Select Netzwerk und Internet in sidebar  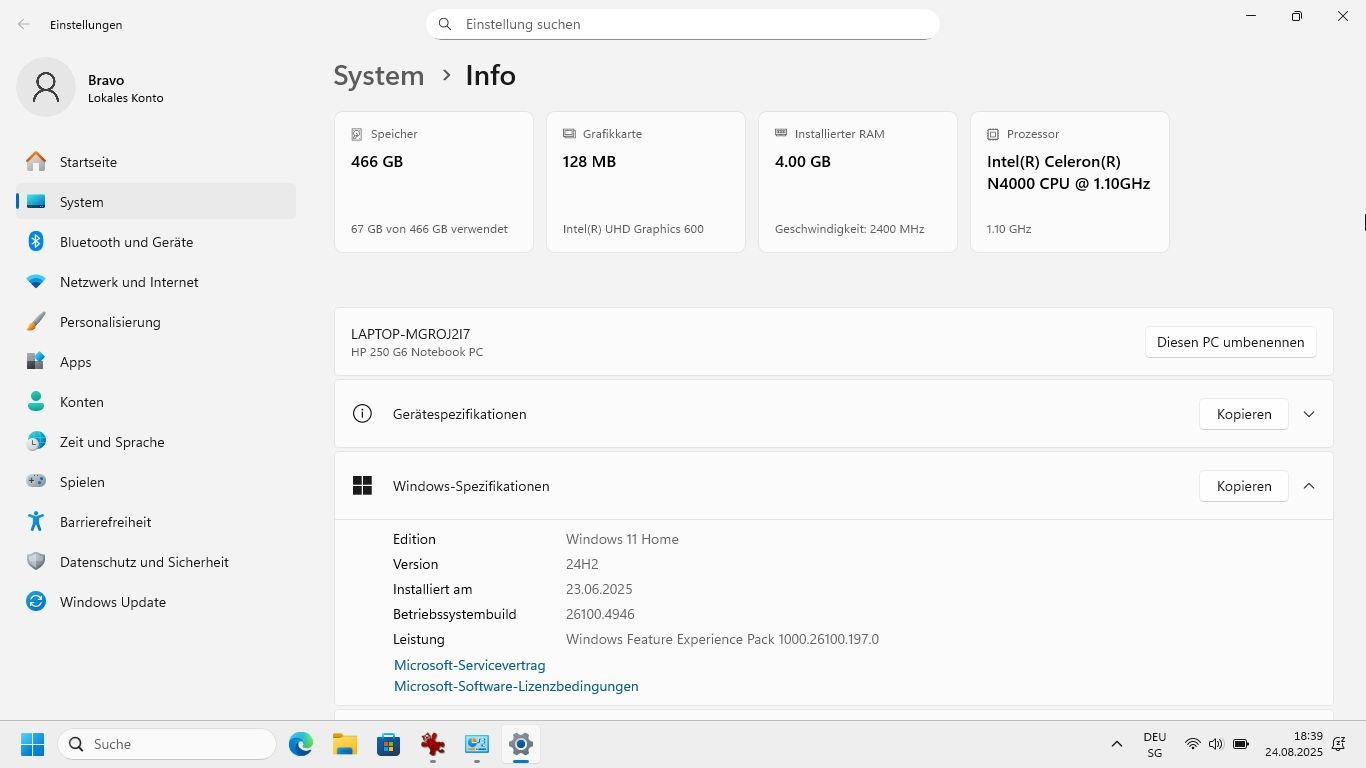click(129, 282)
